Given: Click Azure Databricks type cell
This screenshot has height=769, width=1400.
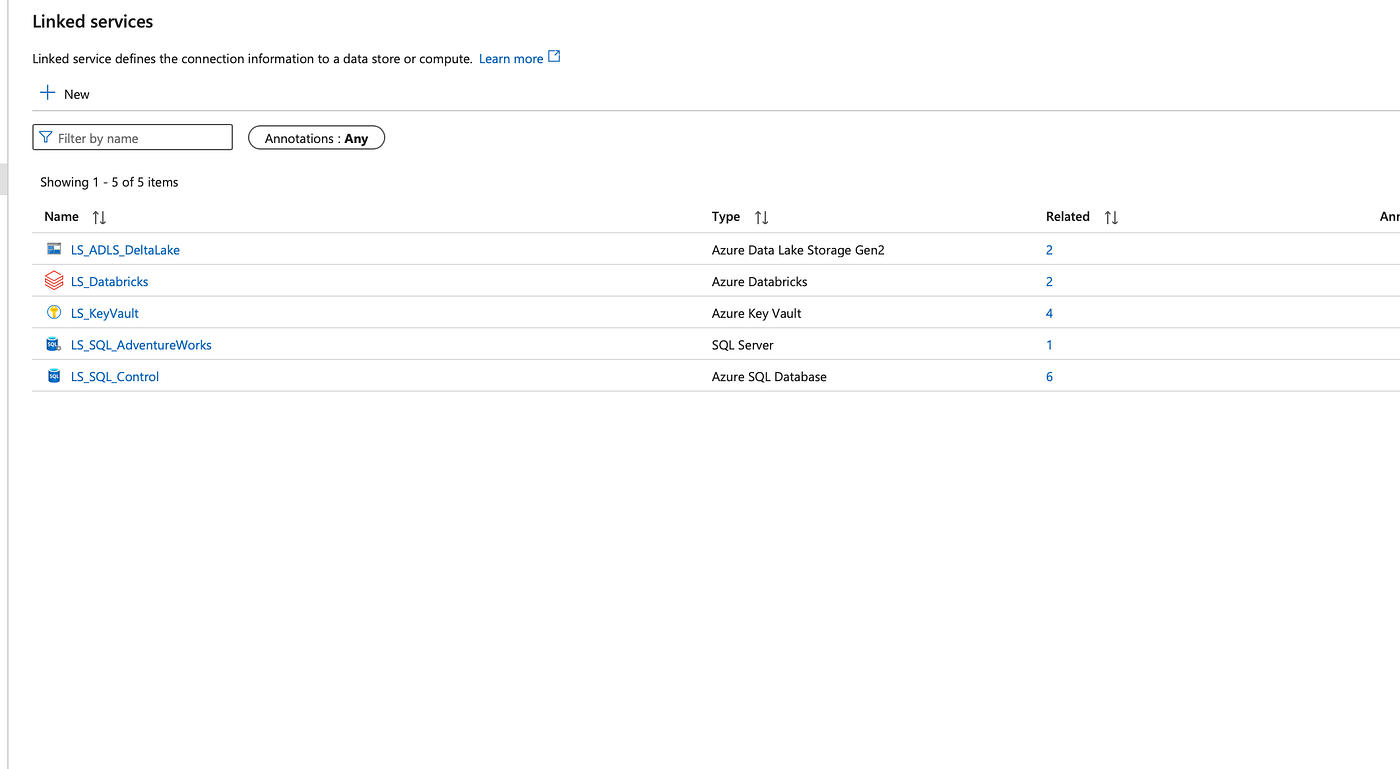Looking at the screenshot, I should click(x=759, y=282).
